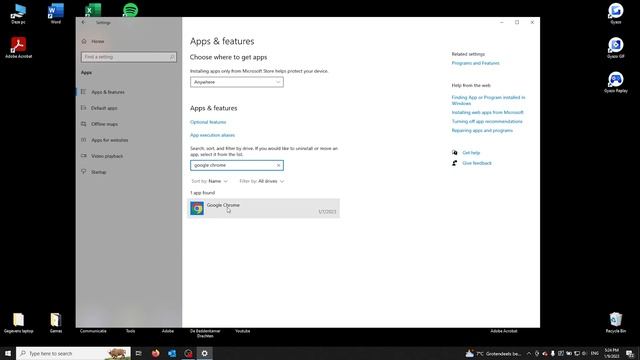This screenshot has width=640, height=360.
Task: Open the red circular app on the taskbar
Action: 188,353
